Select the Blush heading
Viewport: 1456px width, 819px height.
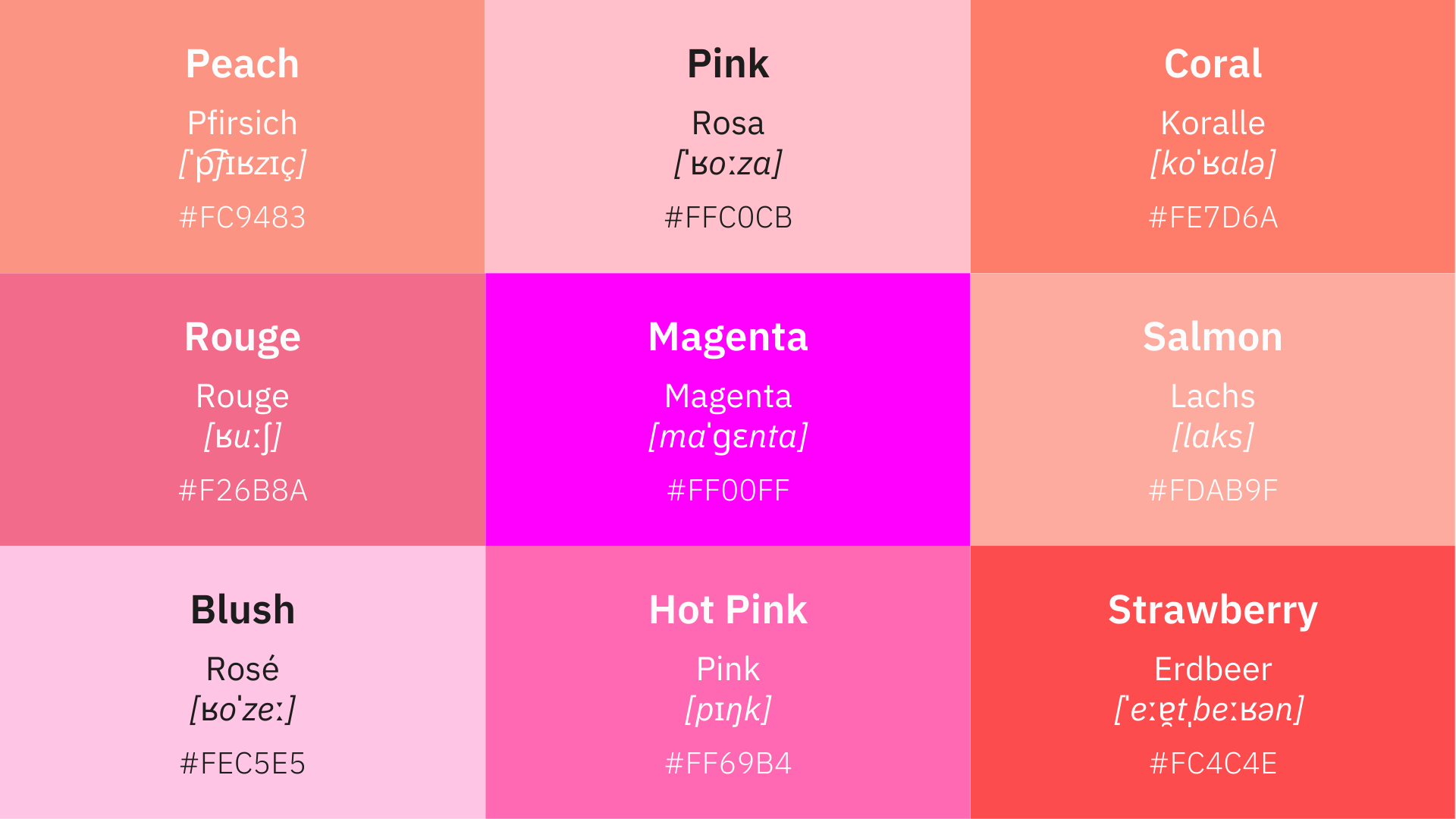tap(243, 610)
